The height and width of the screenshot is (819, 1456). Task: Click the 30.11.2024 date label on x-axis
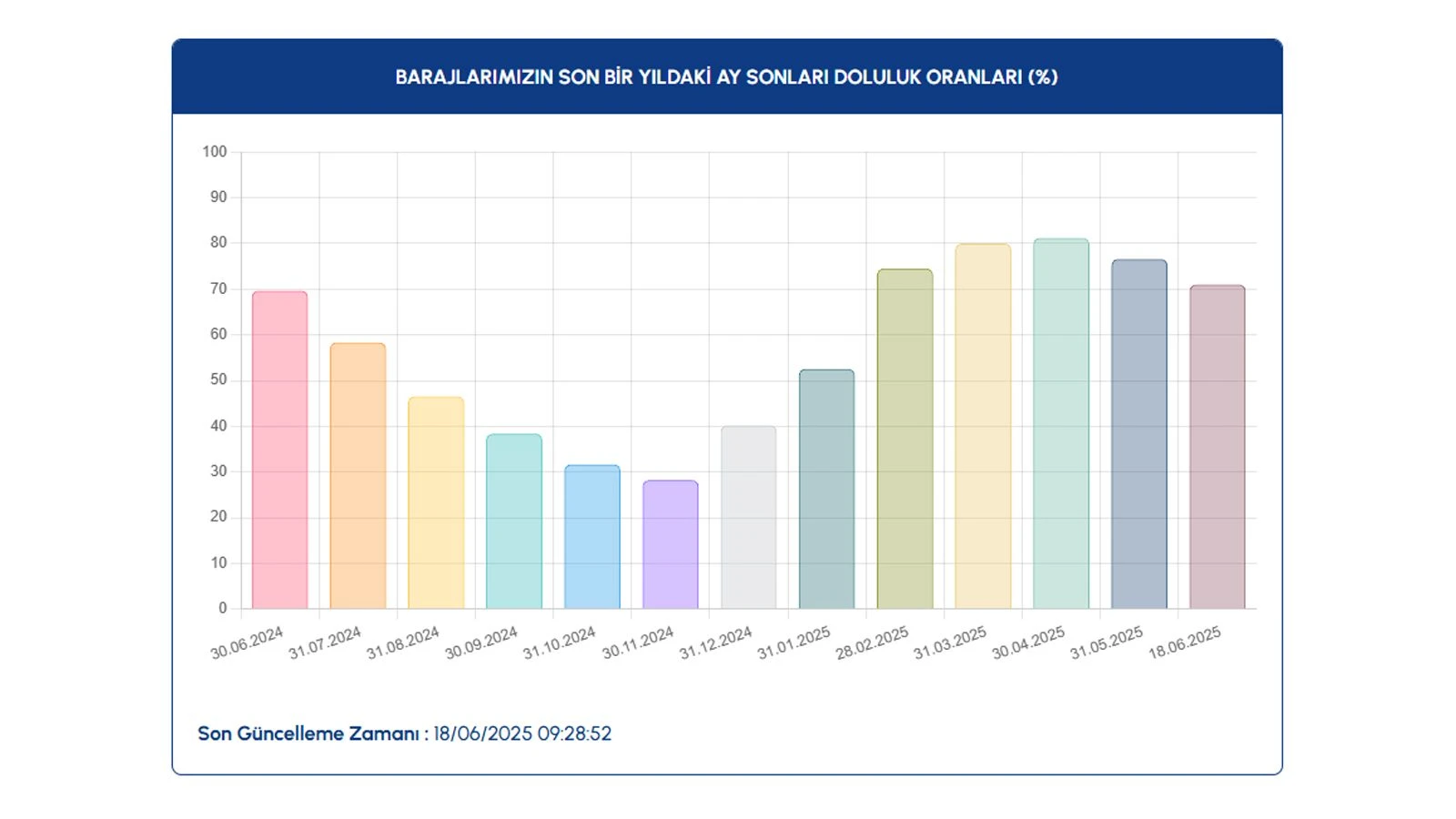[x=638, y=642]
